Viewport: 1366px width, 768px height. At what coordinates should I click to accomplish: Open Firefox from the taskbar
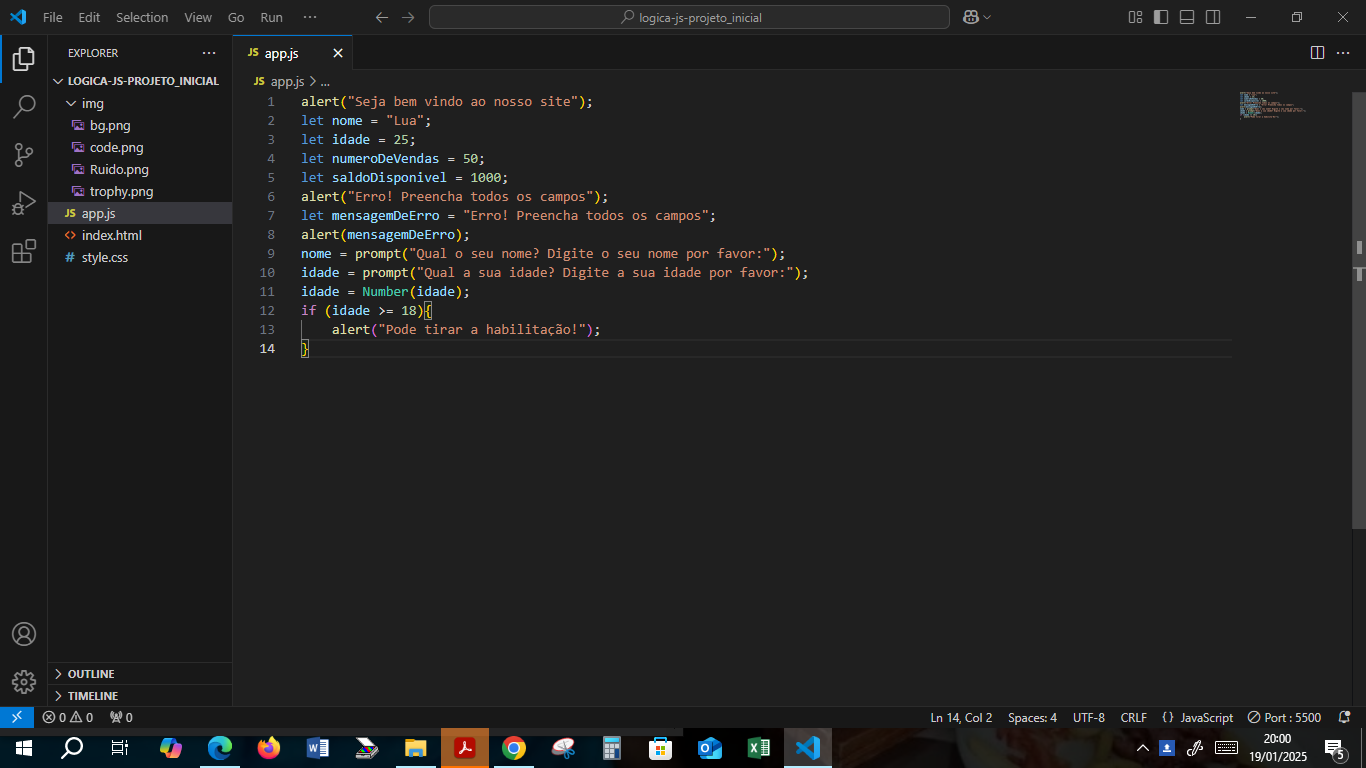269,748
